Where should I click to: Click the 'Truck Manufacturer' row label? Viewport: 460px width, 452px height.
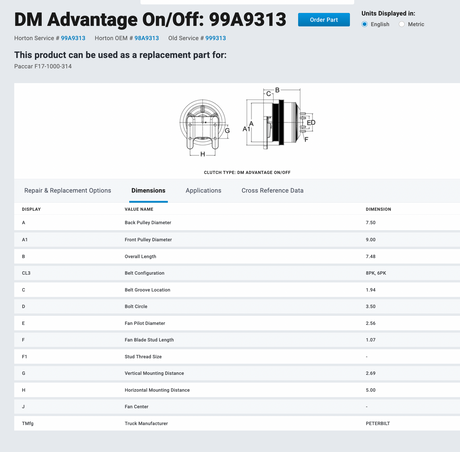click(x=146, y=423)
